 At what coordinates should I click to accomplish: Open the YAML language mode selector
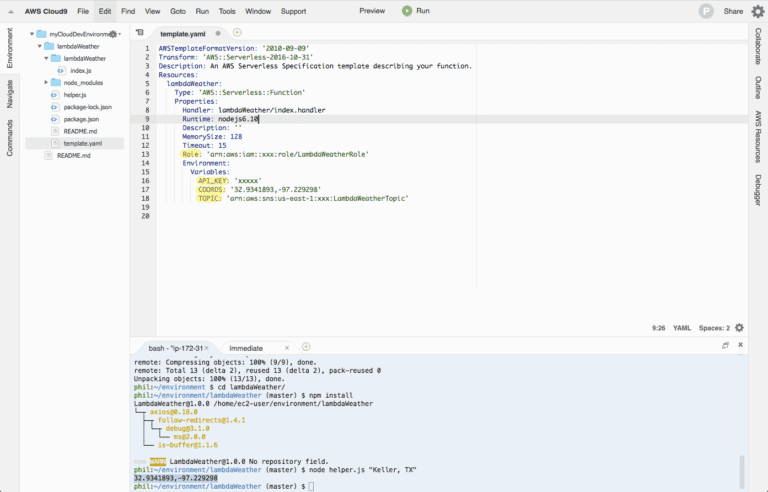click(x=682, y=328)
